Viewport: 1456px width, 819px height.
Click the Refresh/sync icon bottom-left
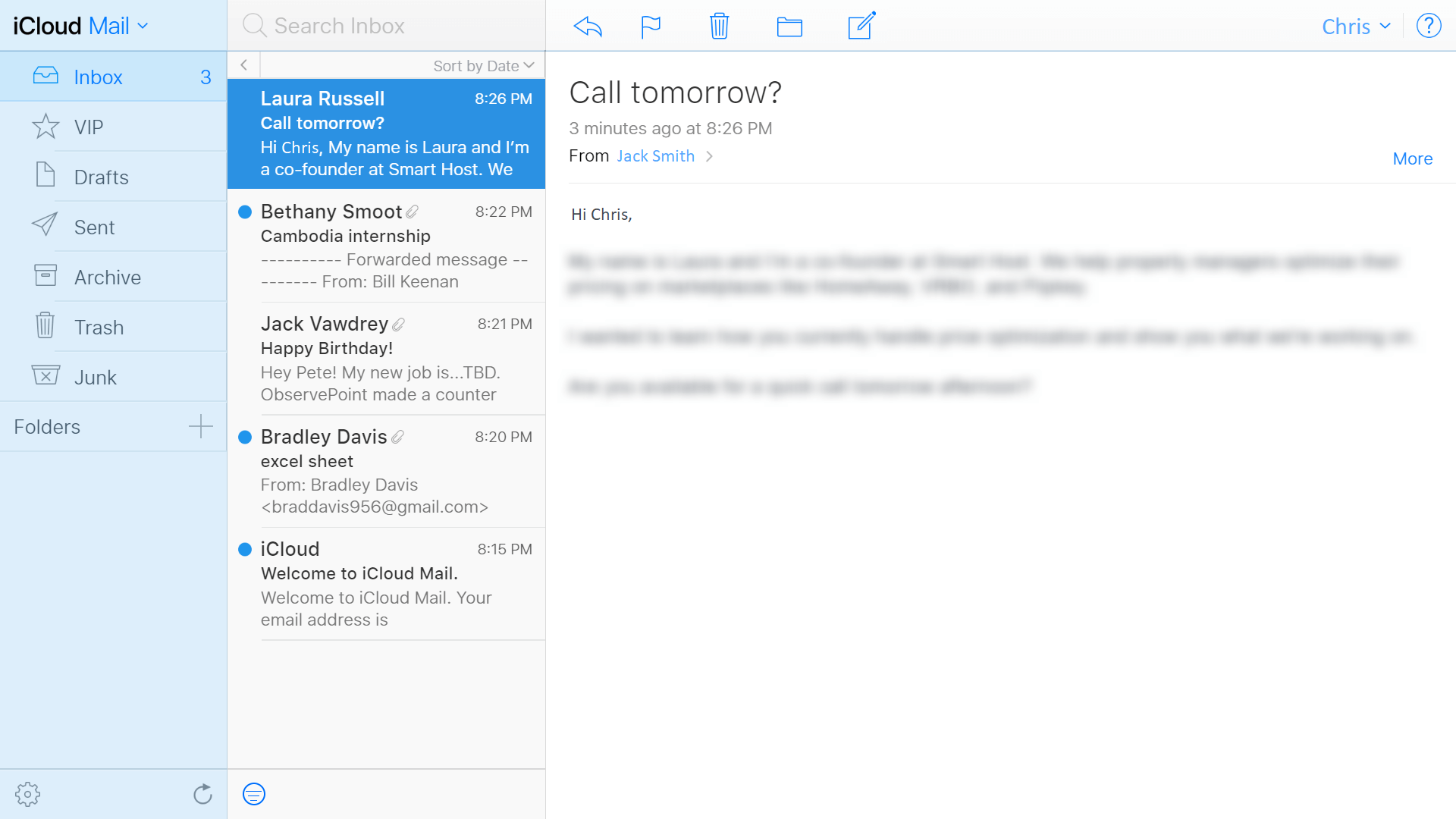pyautogui.click(x=202, y=795)
